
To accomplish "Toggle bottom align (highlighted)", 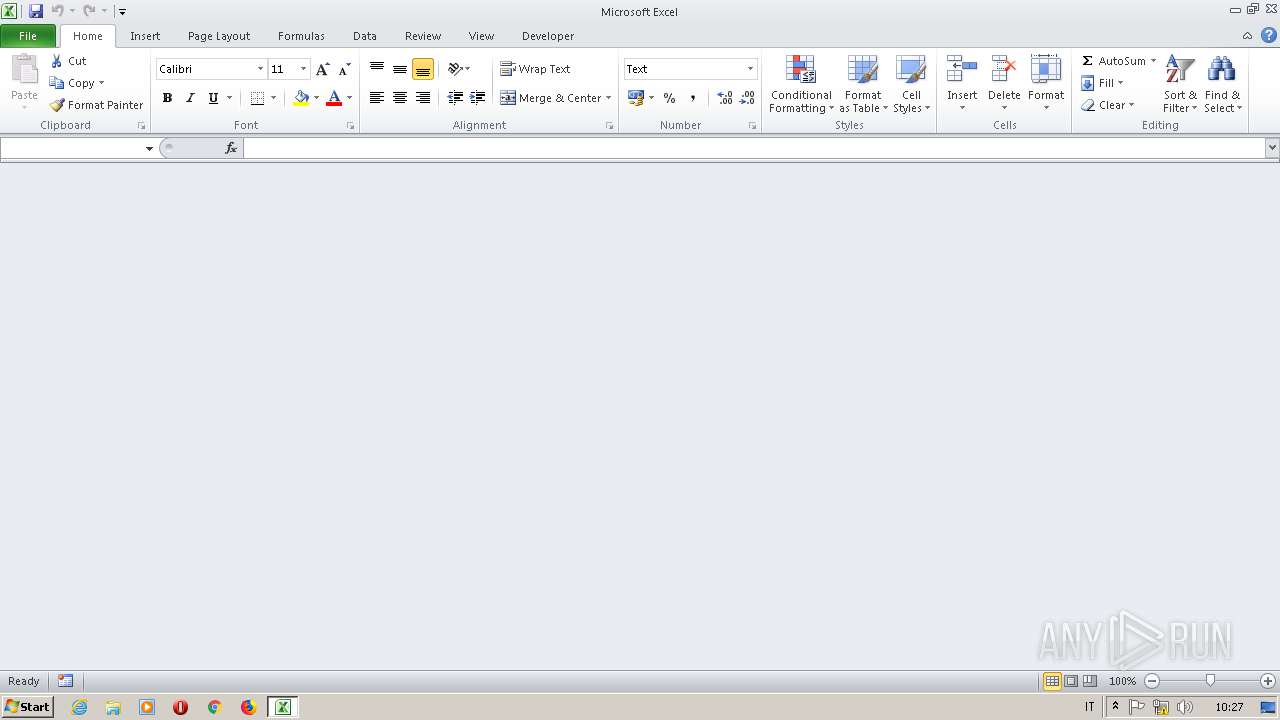I will tap(423, 69).
